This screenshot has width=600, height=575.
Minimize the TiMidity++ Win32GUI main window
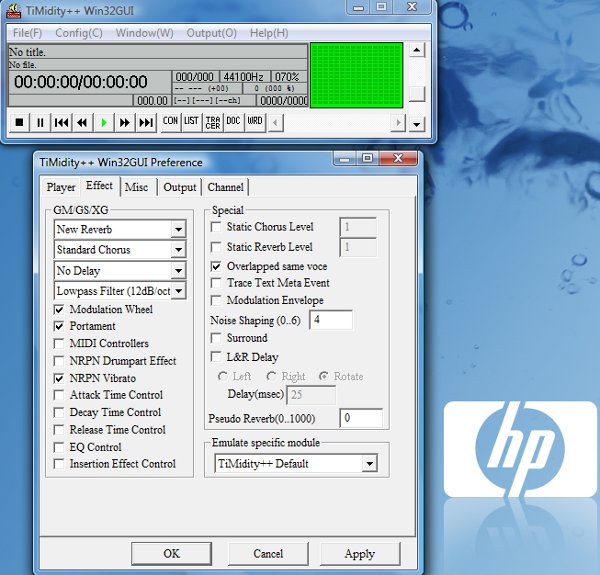click(x=358, y=7)
